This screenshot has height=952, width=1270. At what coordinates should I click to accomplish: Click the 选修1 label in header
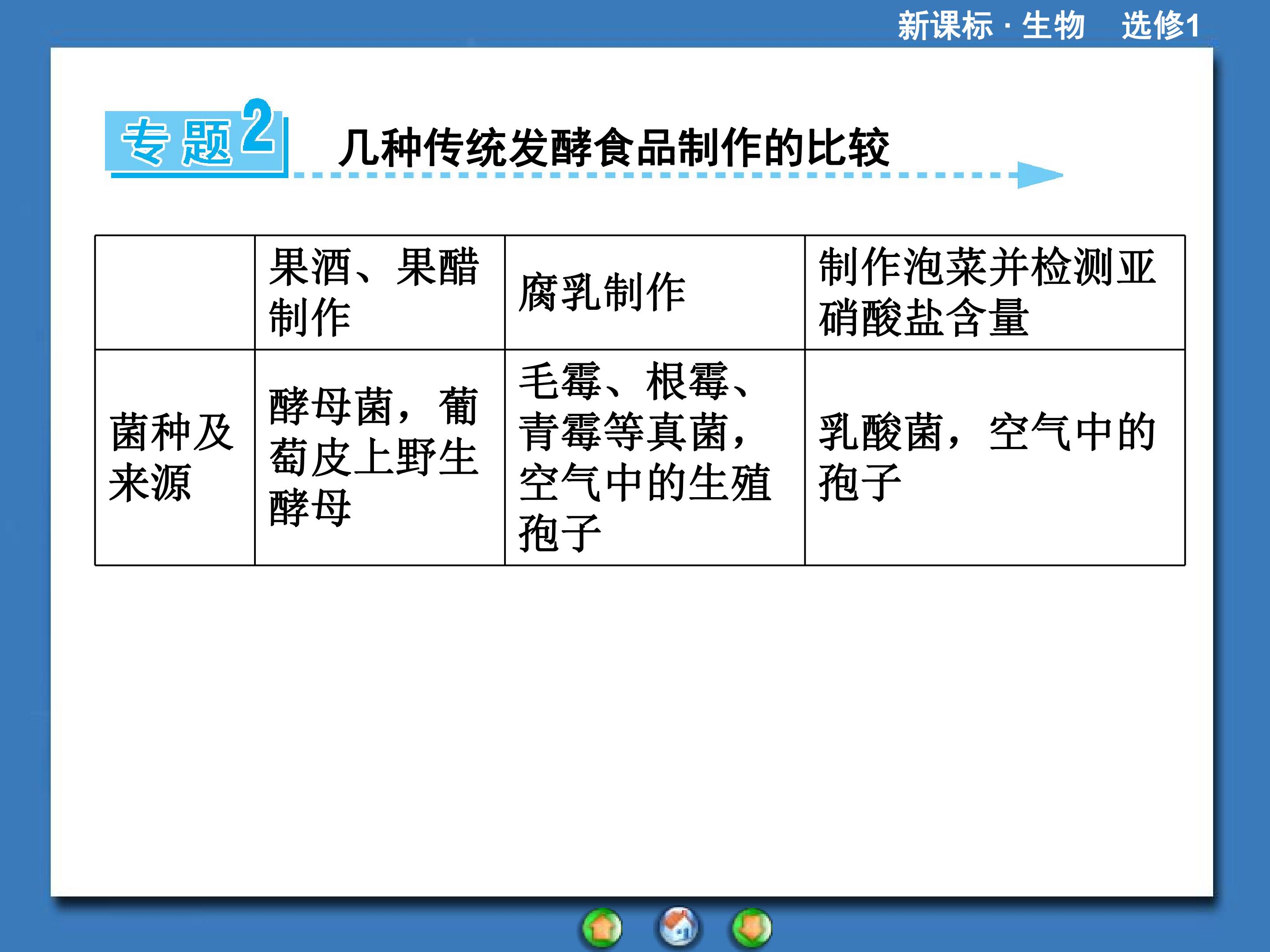pos(1160,26)
